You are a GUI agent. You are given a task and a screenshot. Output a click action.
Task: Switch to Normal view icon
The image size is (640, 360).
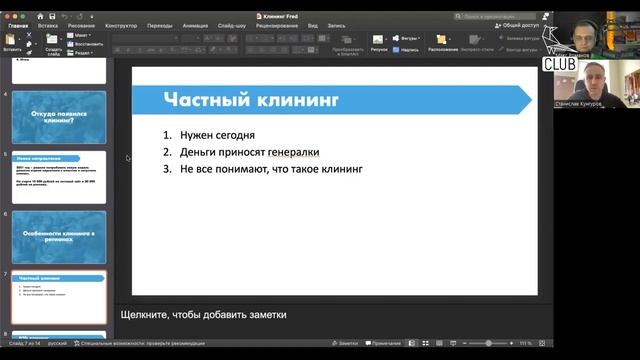coord(412,343)
